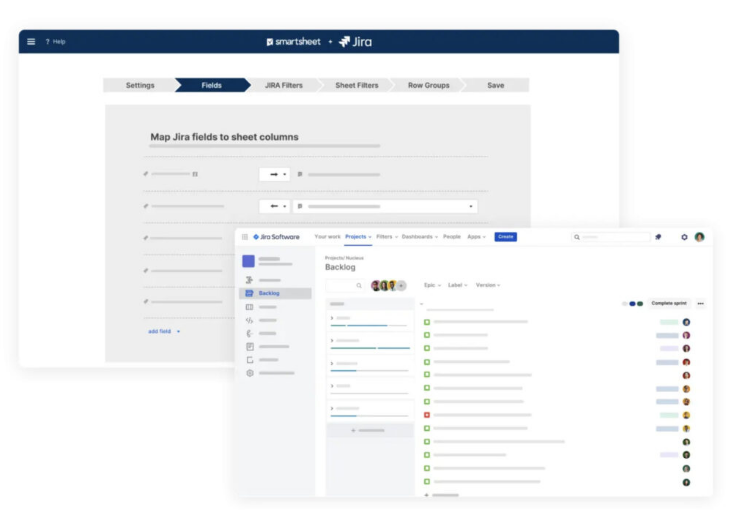
Task: Go to the Row Groups step
Action: pos(428,85)
